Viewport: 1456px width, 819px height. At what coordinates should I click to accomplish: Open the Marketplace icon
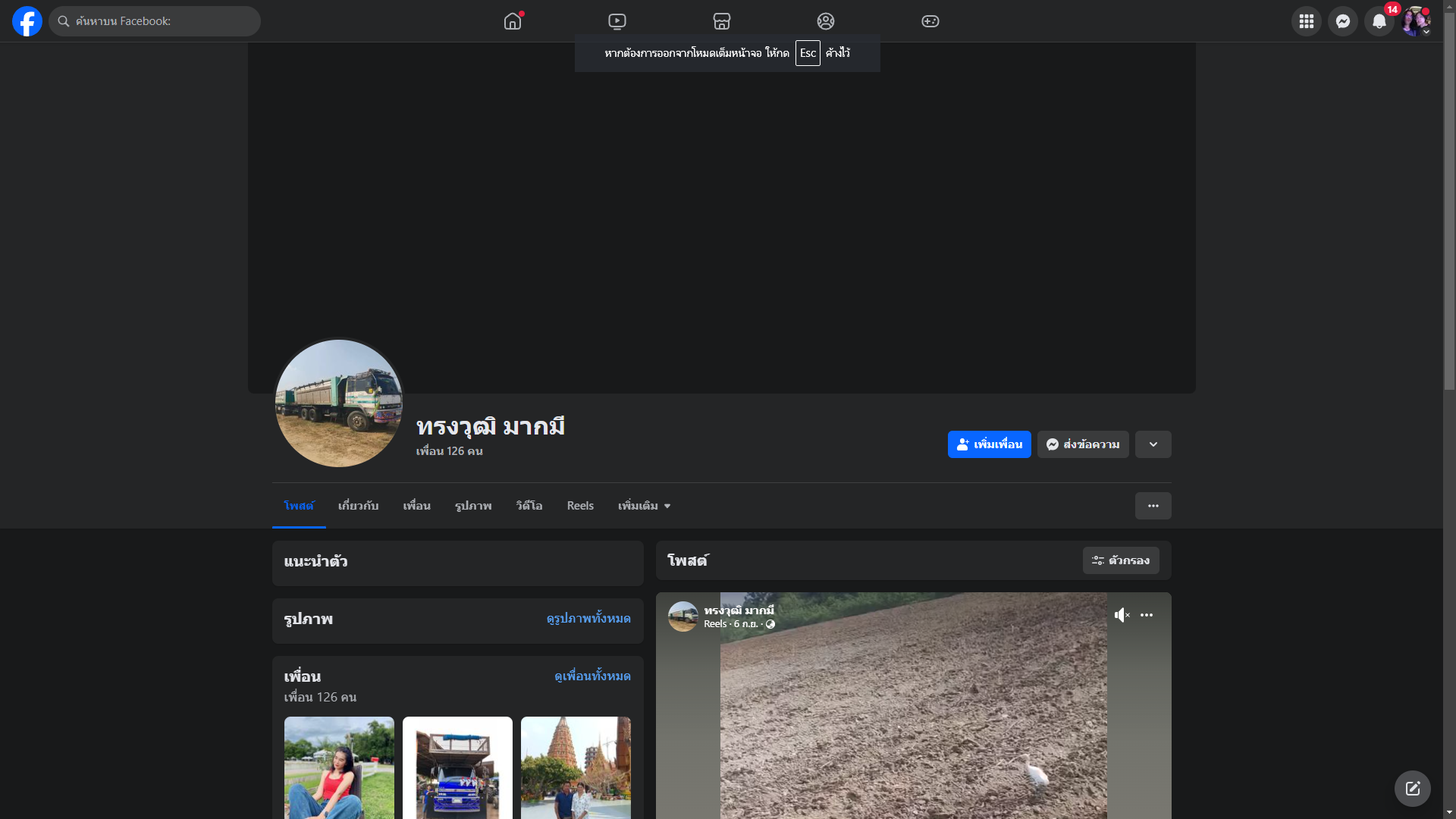(722, 21)
